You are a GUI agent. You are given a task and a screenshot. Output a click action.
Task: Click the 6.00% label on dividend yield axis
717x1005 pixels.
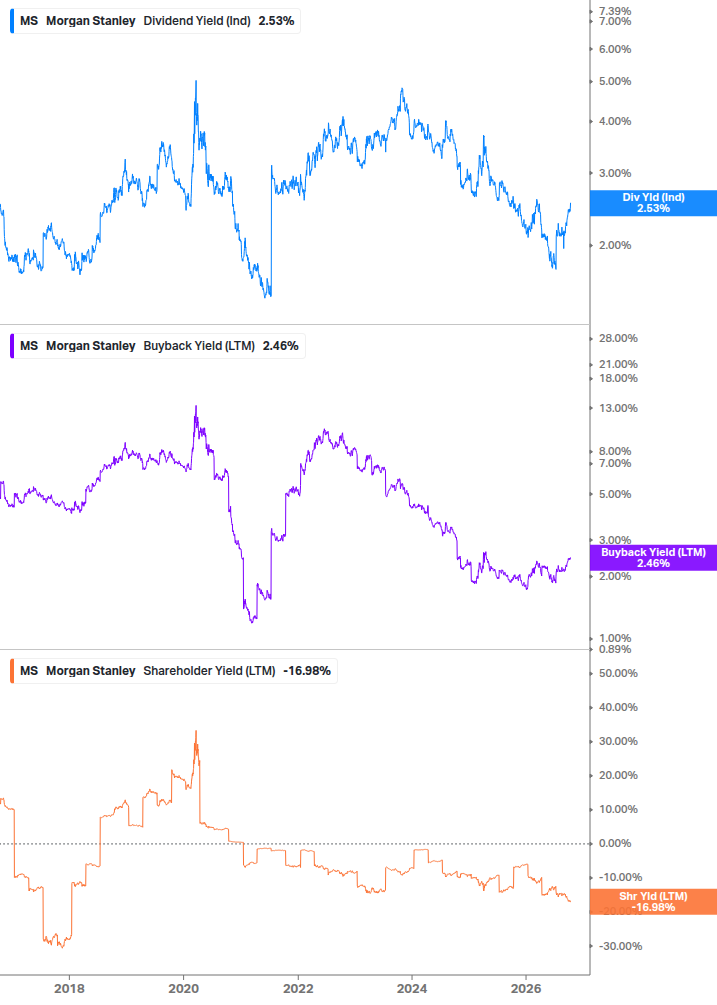615,49
